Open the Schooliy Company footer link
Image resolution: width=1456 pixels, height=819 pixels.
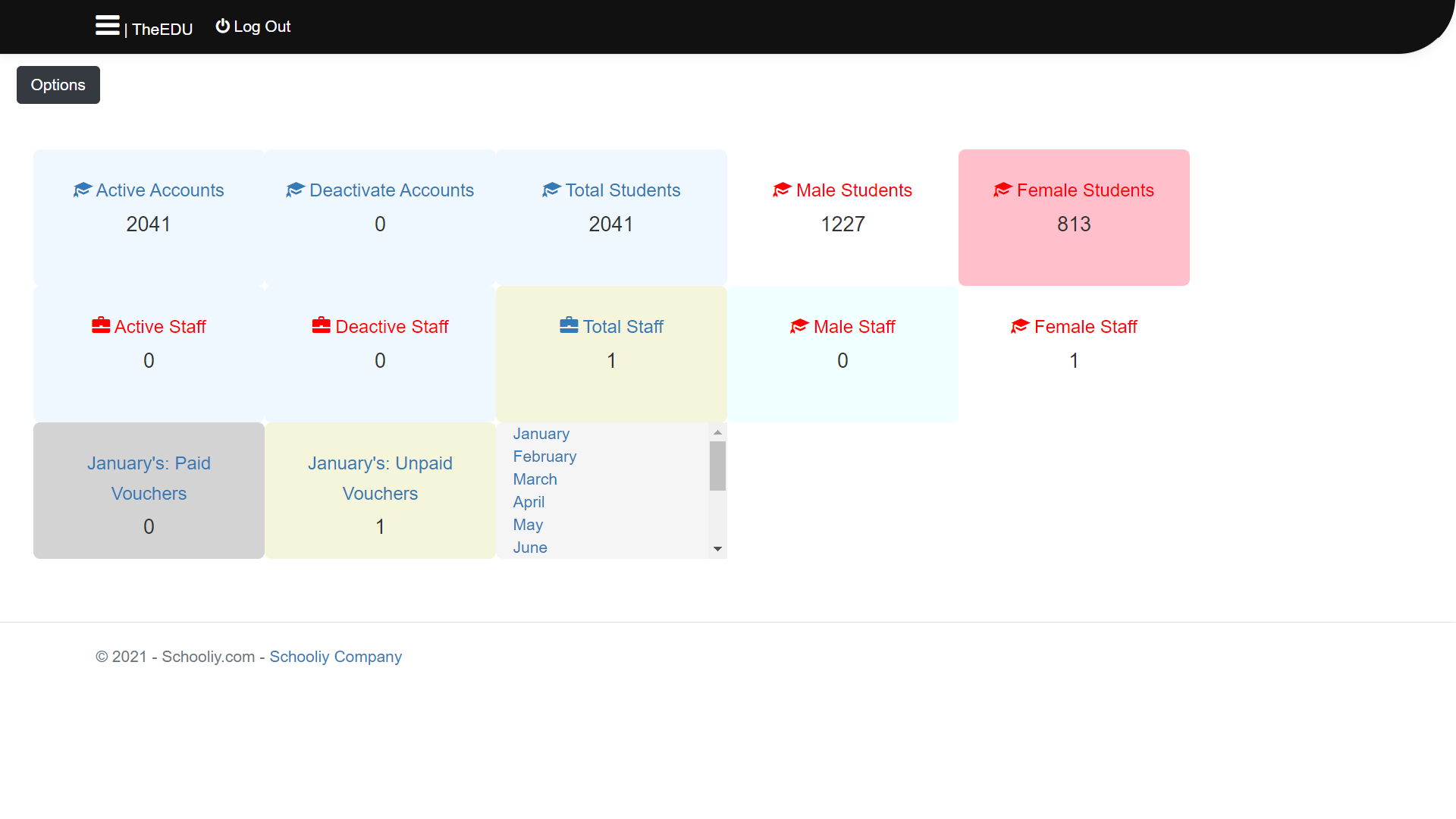[x=335, y=657]
